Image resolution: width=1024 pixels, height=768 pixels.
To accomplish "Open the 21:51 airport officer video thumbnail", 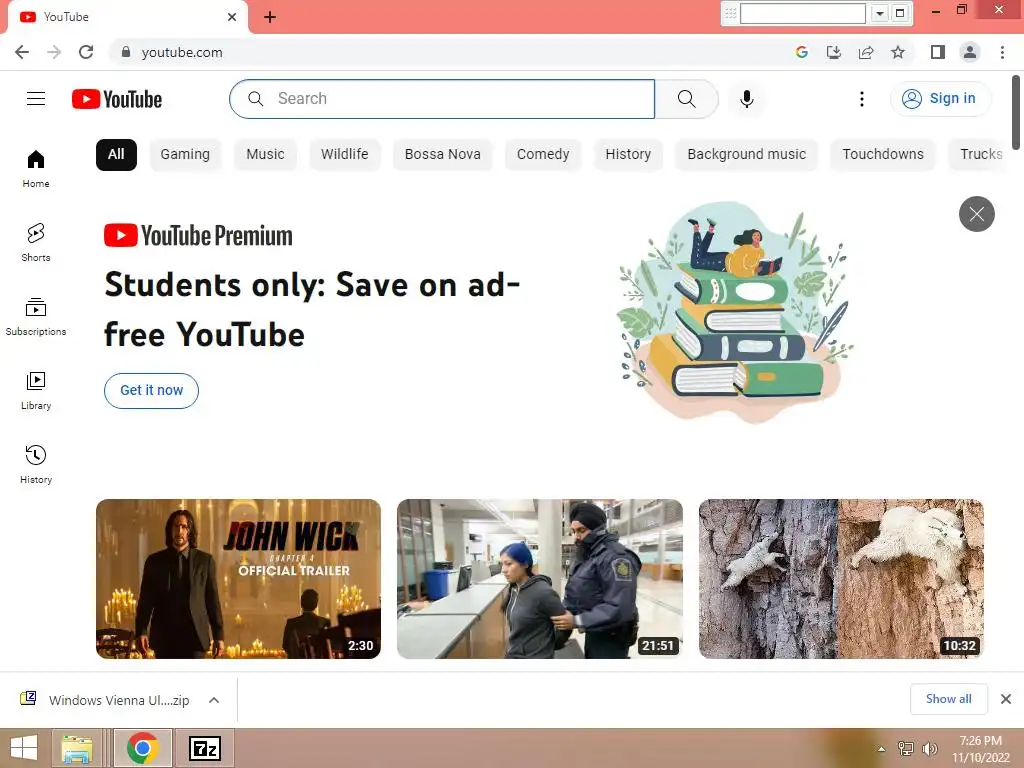I will [540, 579].
